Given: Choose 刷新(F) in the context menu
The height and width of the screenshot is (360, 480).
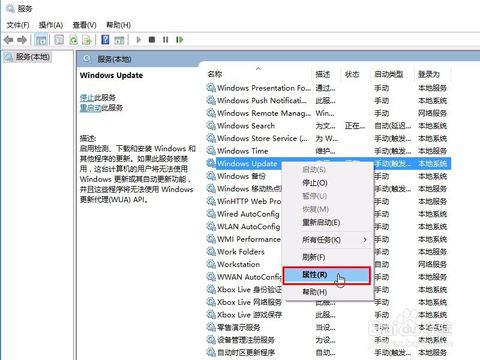Looking at the screenshot, I should coord(328,257).
